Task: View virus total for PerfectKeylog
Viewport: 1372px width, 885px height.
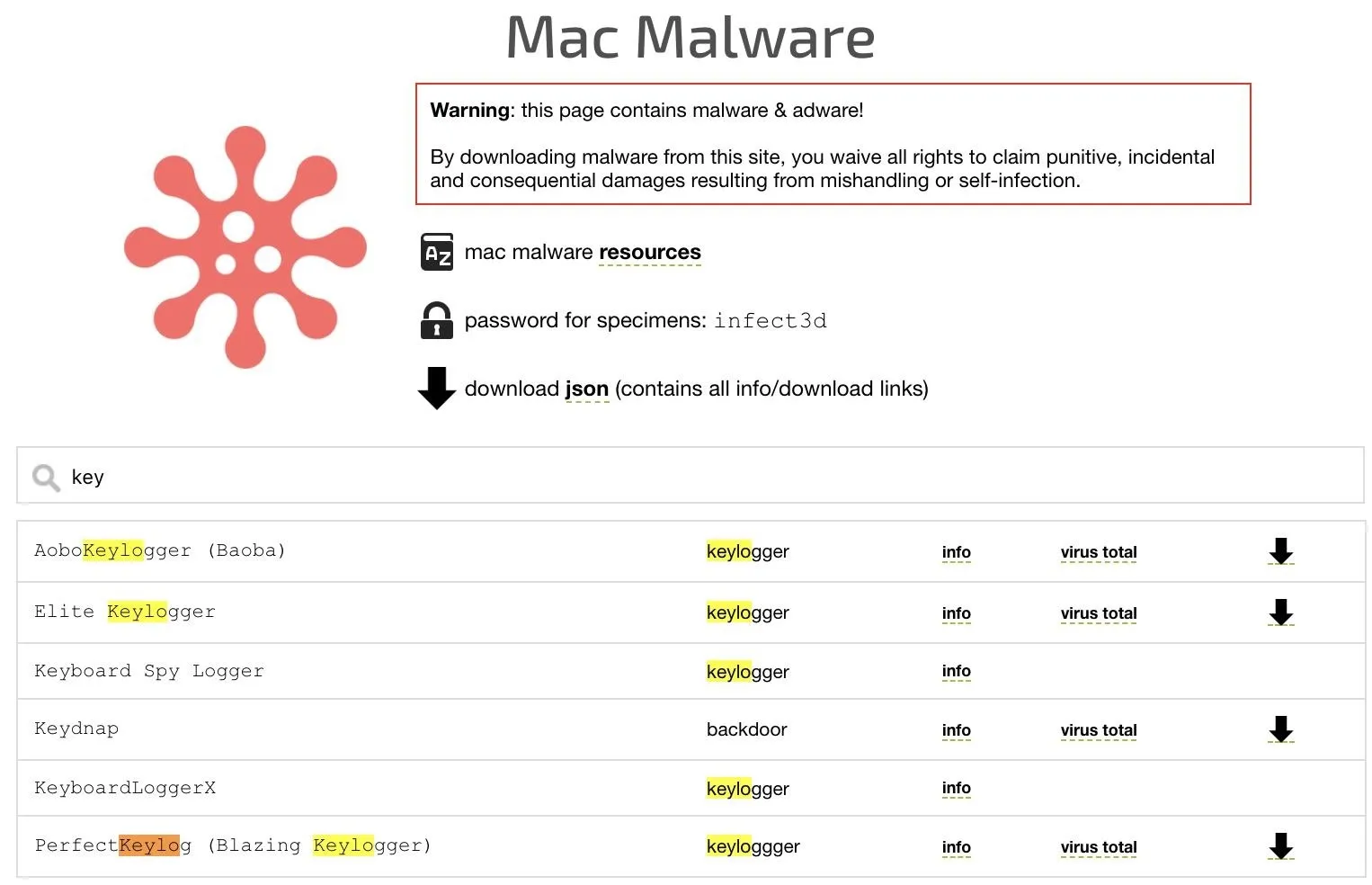Action: [1098, 847]
